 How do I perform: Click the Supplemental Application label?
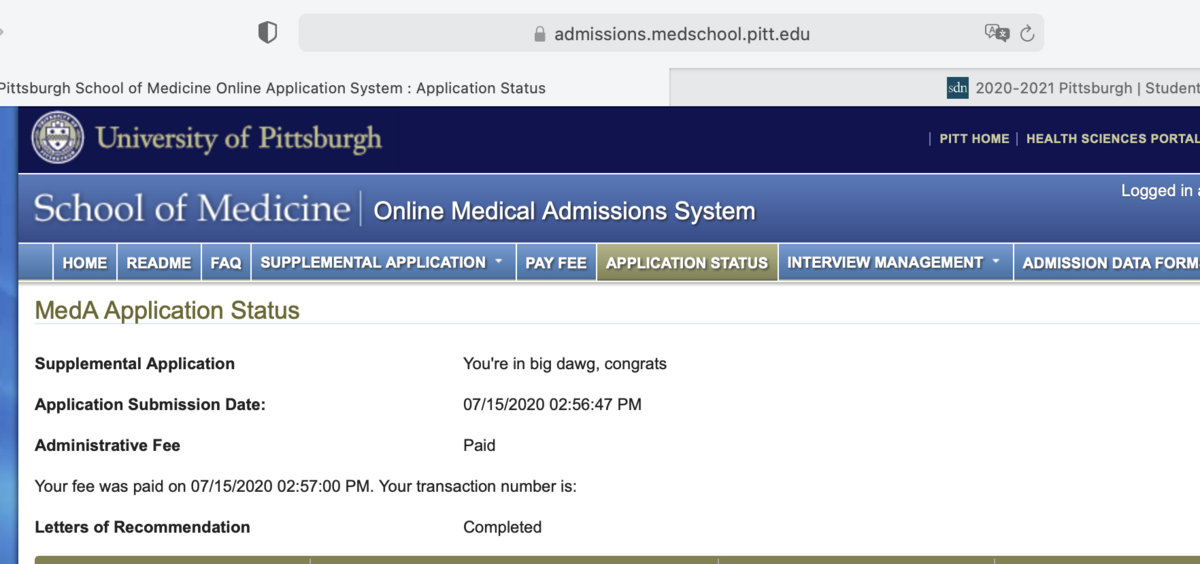tap(135, 364)
